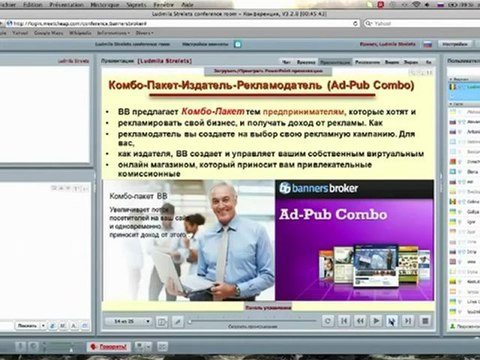The width and height of the screenshot is (480, 360).
Task: Switch to the Chat tab
Action: point(286,62)
